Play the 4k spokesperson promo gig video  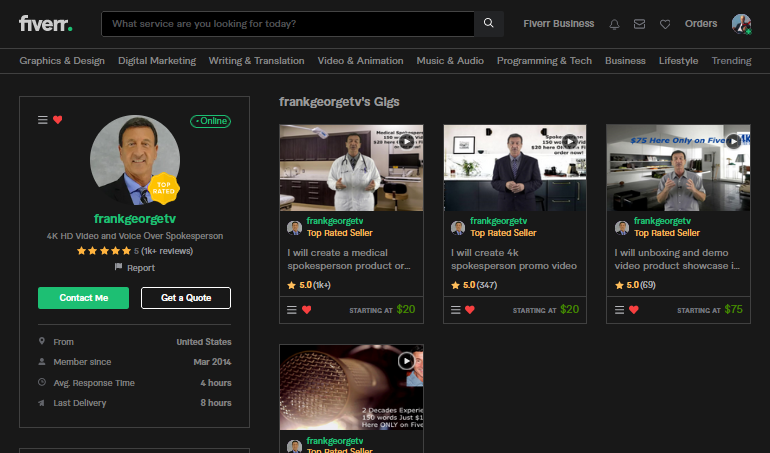[x=569, y=142]
